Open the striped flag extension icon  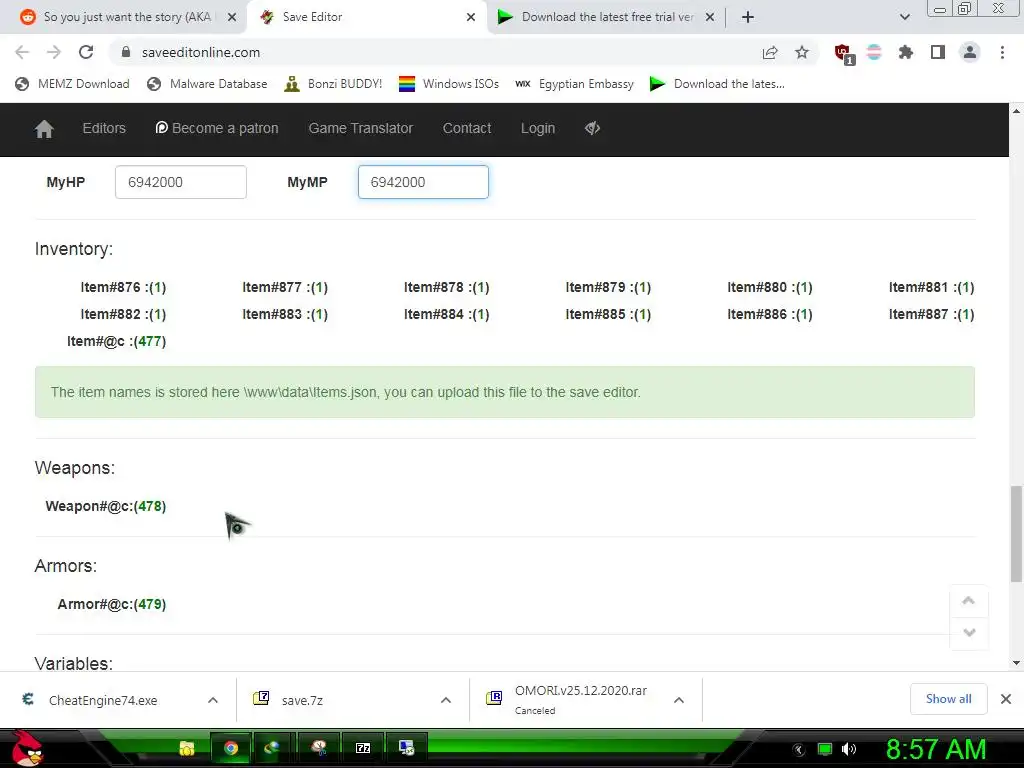point(874,52)
